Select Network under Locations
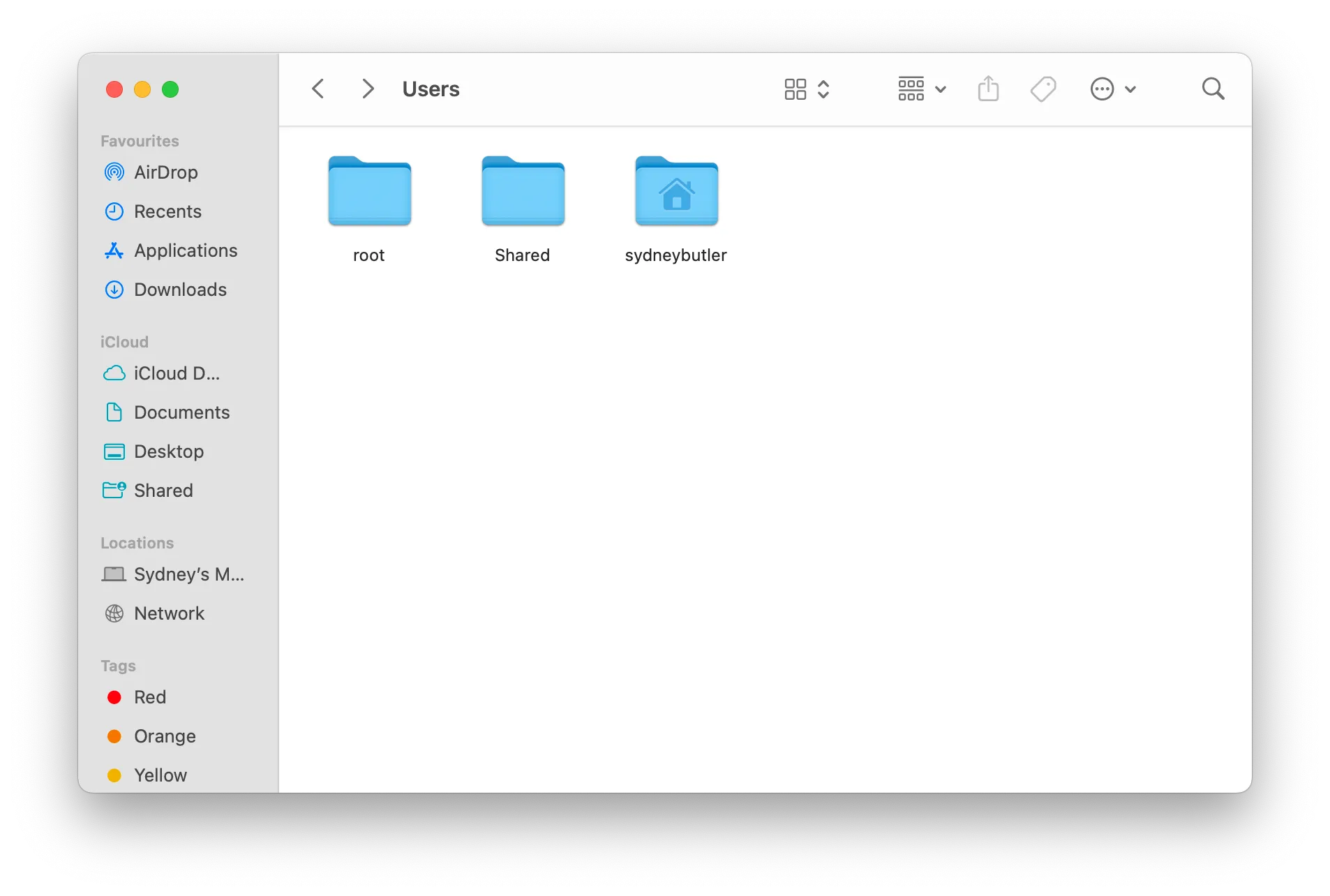The image size is (1330, 896). (169, 613)
